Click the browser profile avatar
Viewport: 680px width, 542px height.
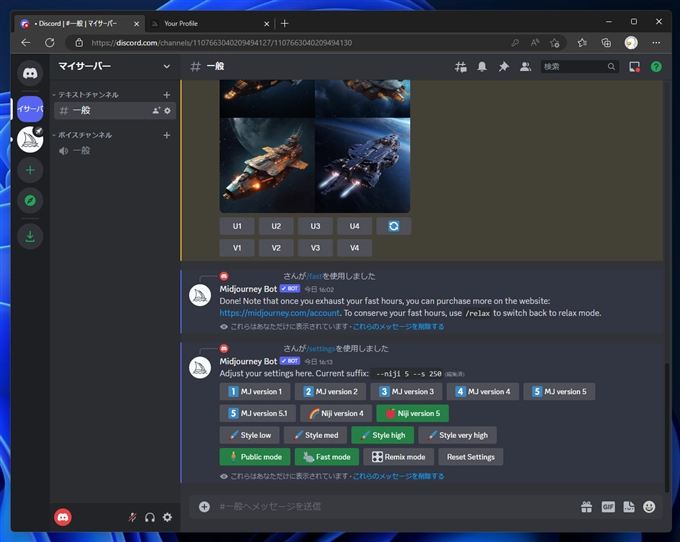(631, 42)
